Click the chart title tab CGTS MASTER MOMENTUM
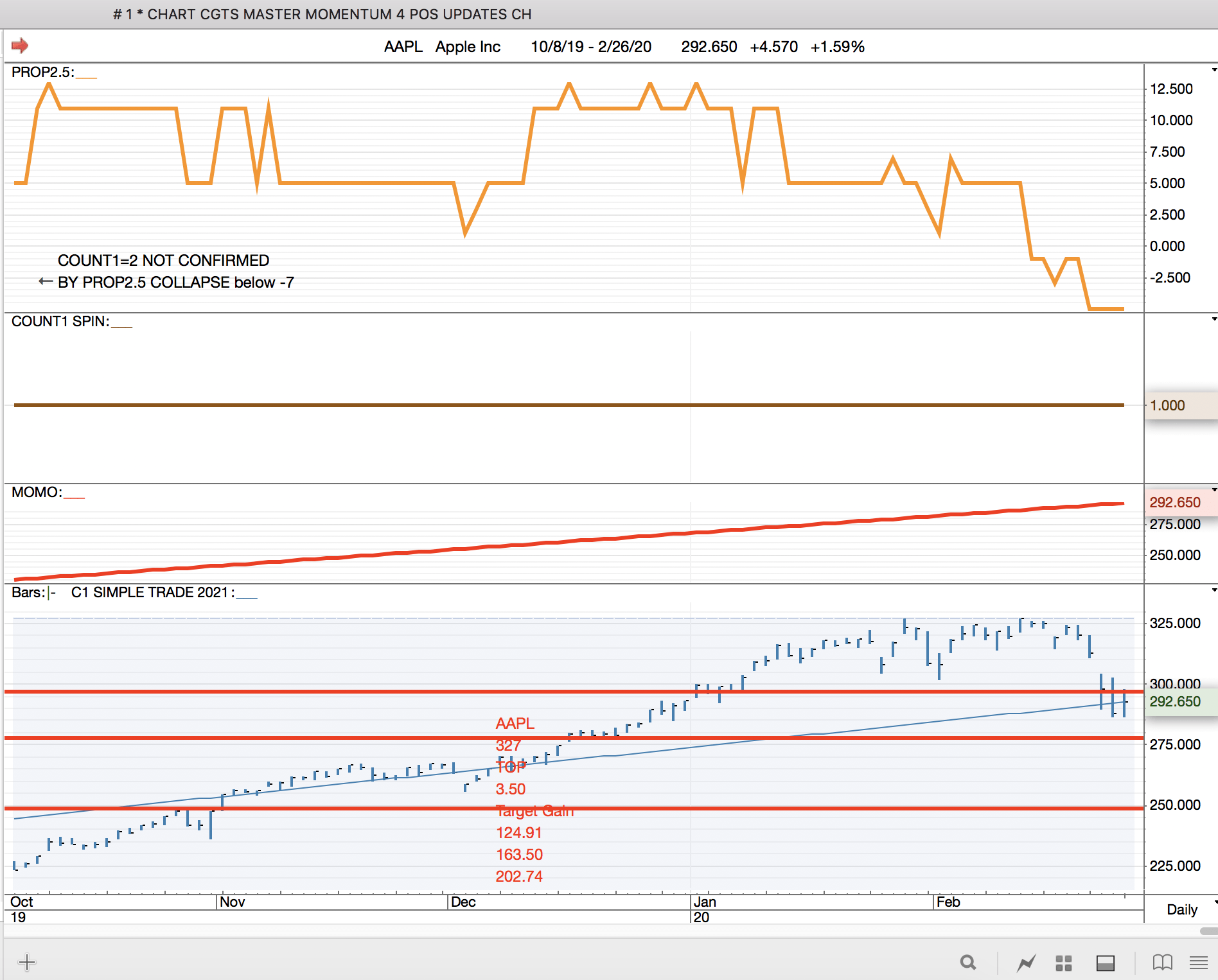 (x=322, y=14)
